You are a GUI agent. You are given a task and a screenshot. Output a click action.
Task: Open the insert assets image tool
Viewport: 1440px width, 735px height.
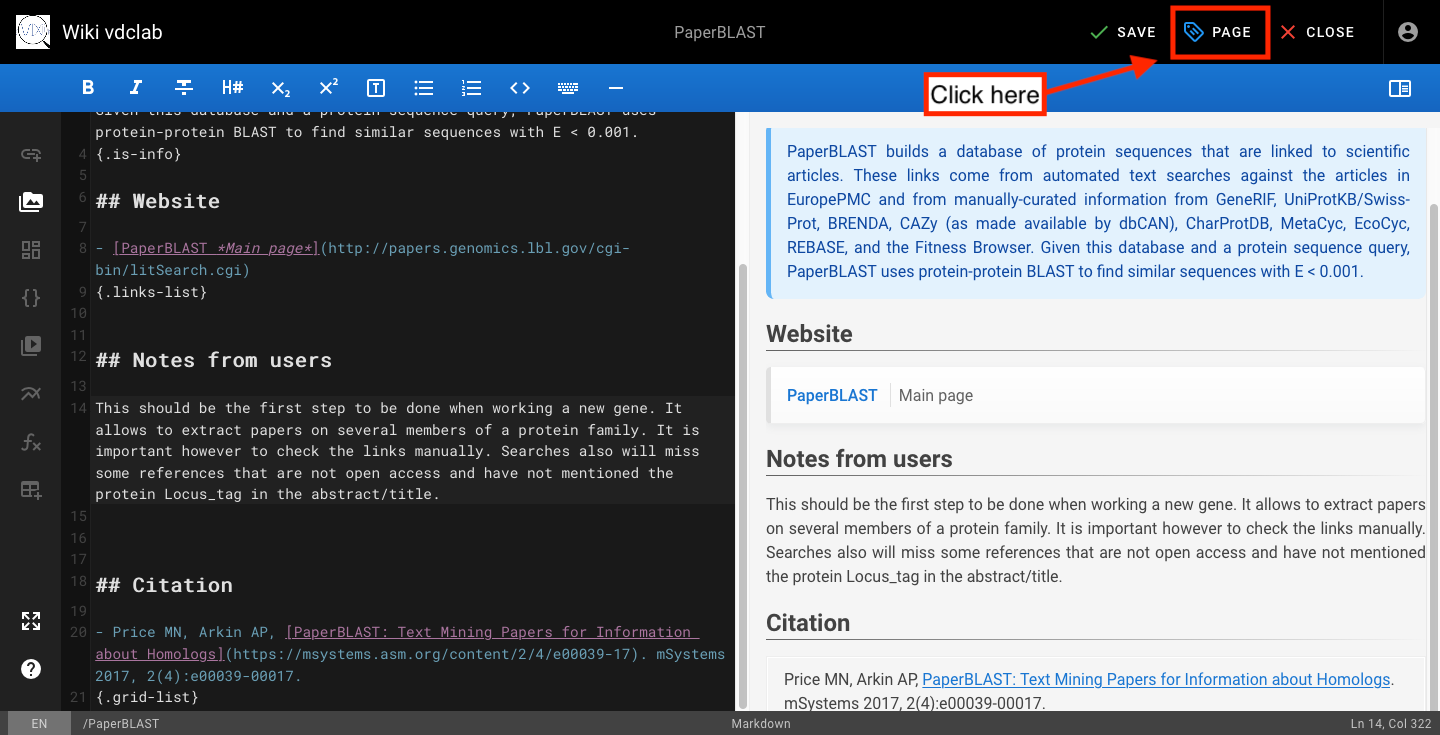(31, 202)
